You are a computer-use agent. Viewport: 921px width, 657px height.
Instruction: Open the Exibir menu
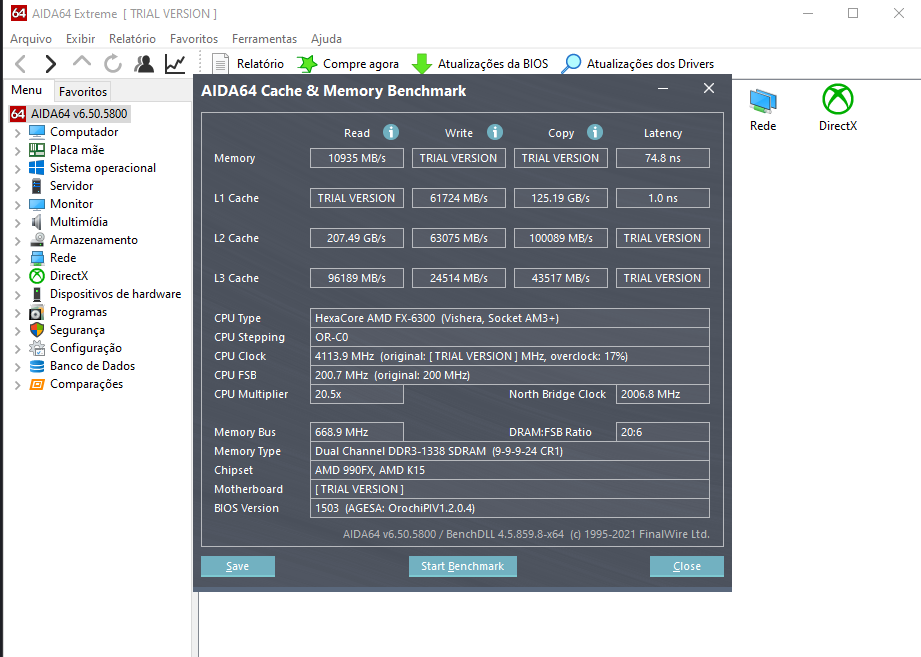(80, 39)
